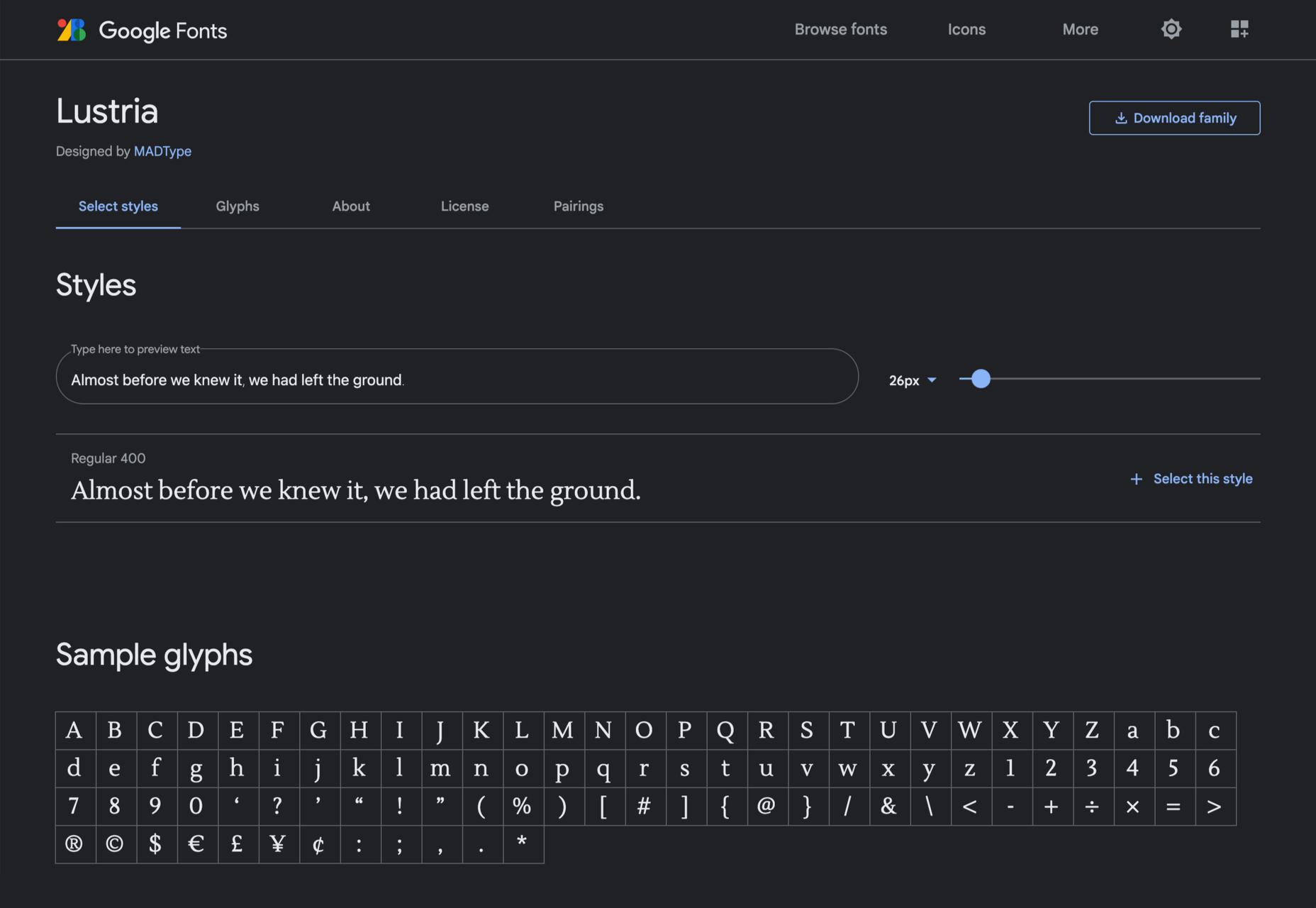
Task: Click the semicolon glyph cell
Action: (x=400, y=844)
